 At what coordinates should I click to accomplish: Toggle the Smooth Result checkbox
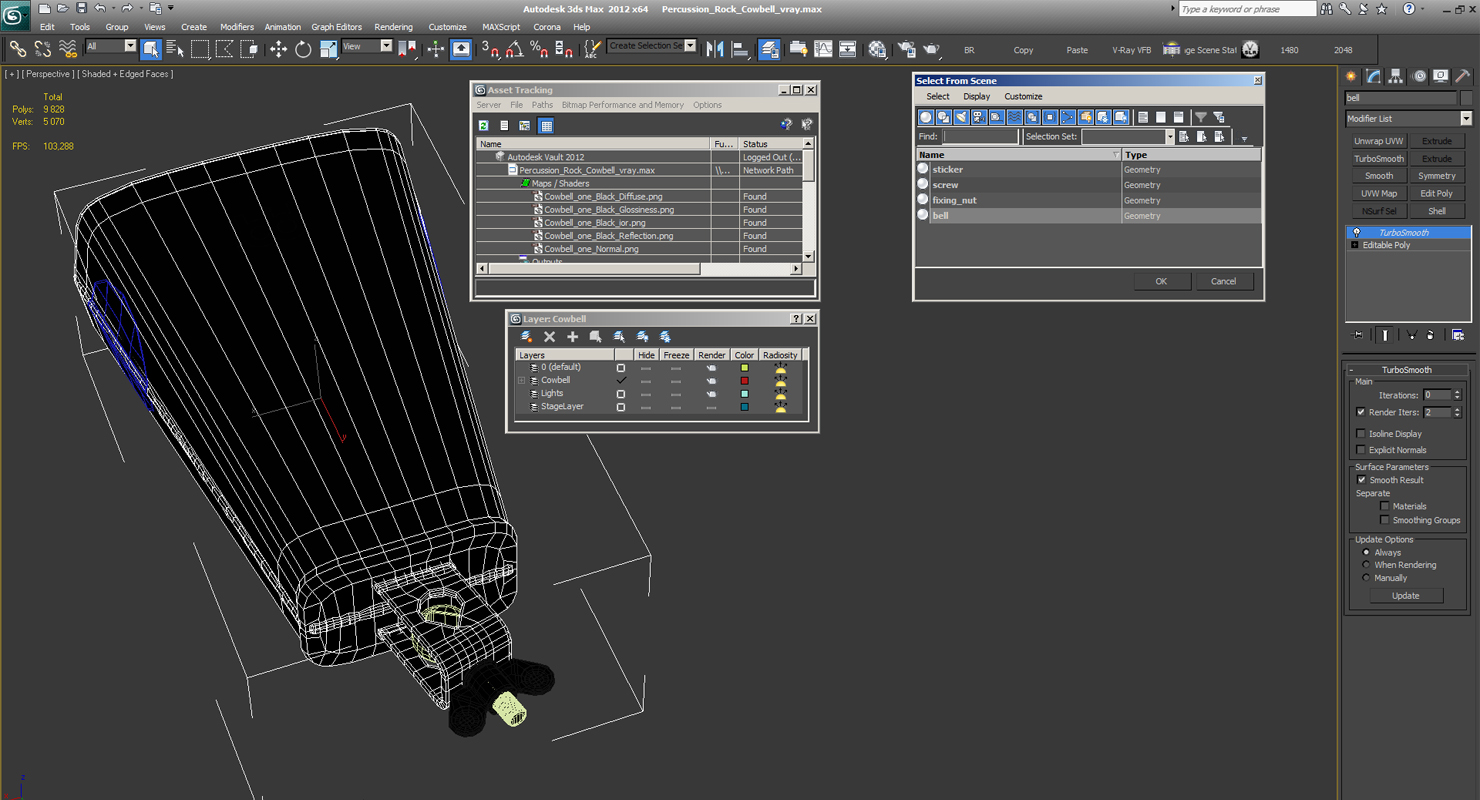(x=1361, y=480)
